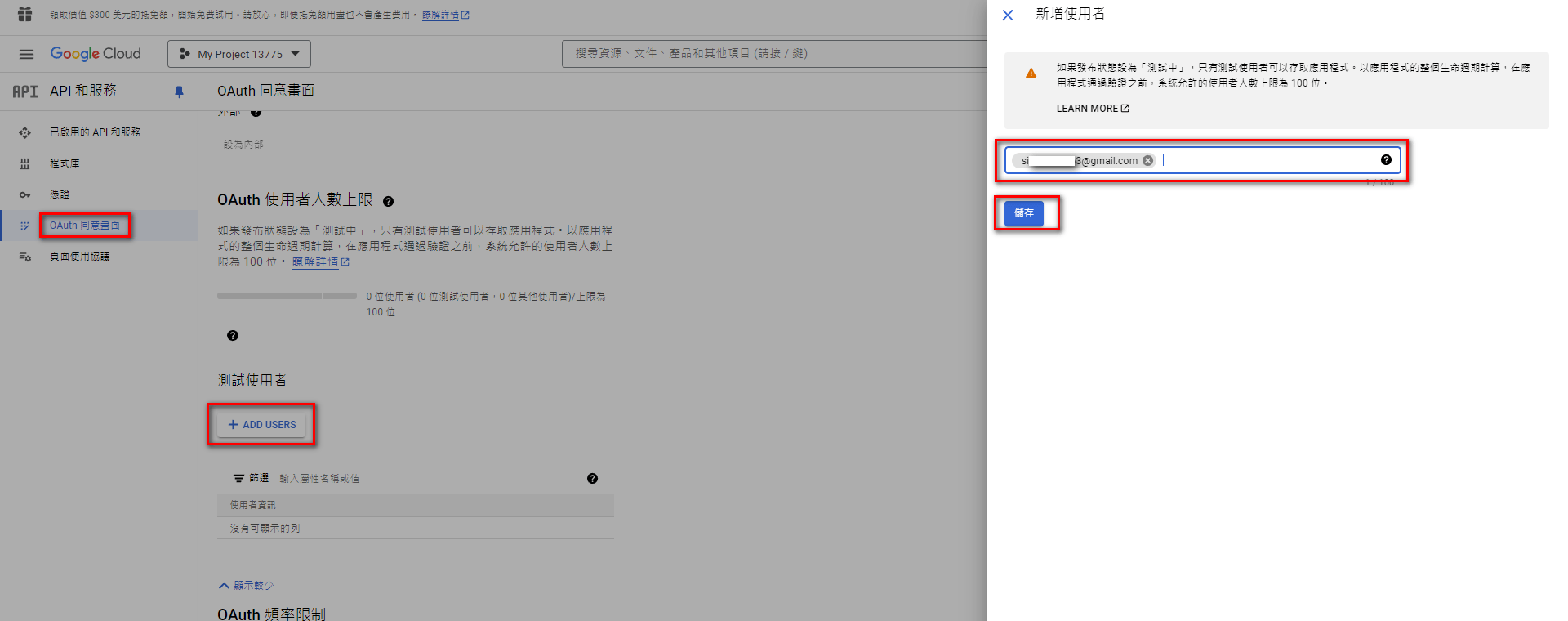The image size is (1568, 621).
Task: Select the OAuth consent screen sidebar item
Action: pyautogui.click(x=85, y=226)
